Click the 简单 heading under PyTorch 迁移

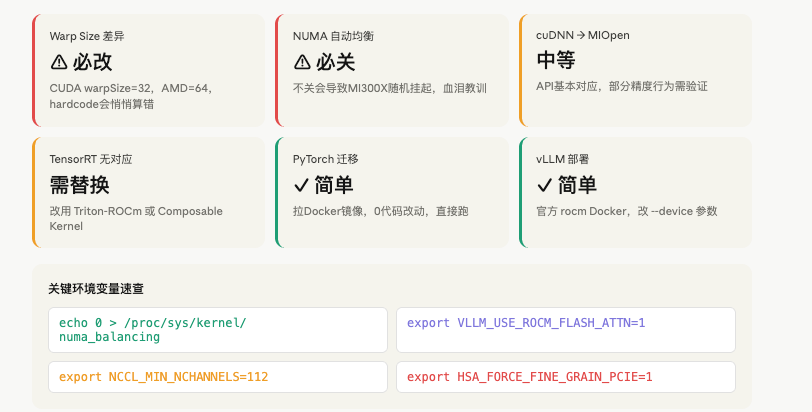tap(334, 185)
